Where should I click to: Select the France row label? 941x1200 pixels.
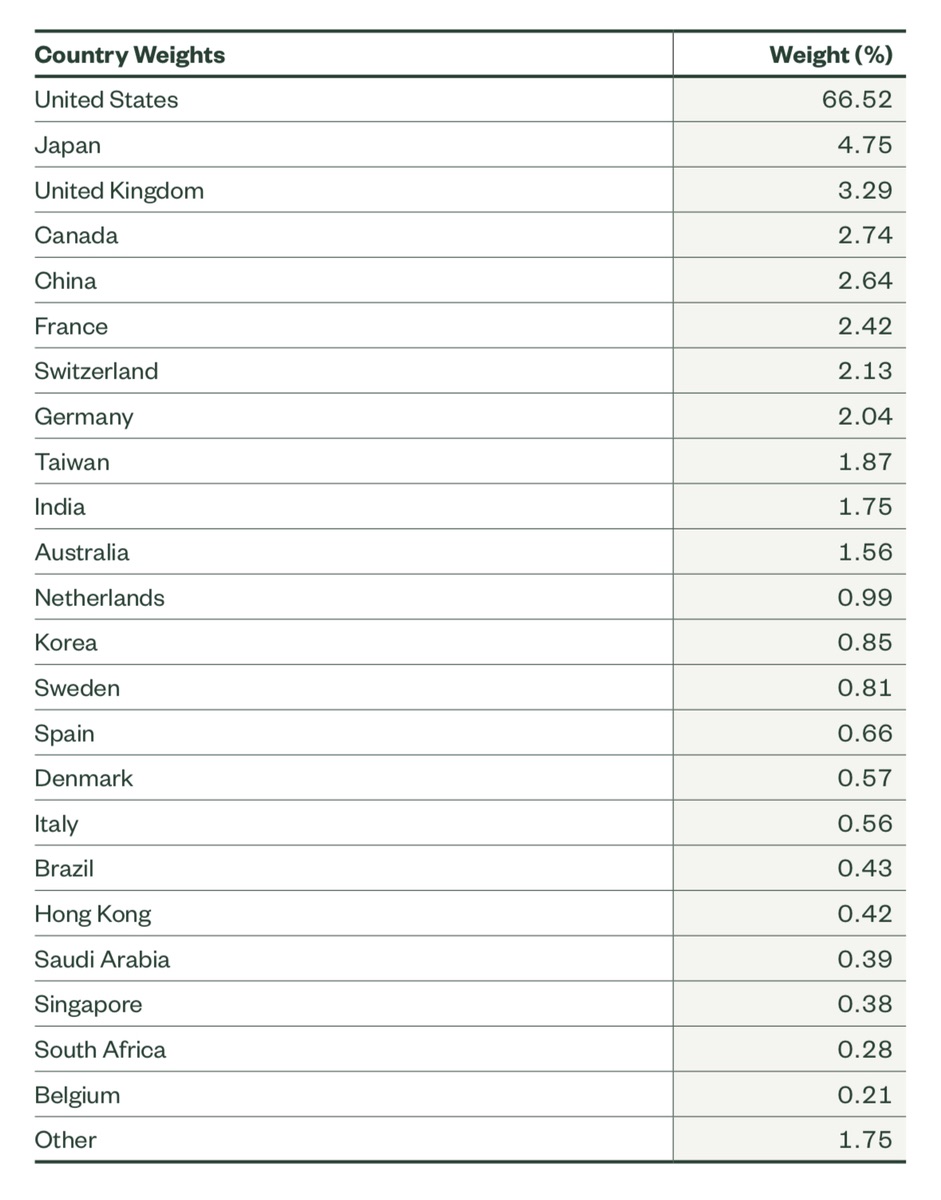[71, 326]
